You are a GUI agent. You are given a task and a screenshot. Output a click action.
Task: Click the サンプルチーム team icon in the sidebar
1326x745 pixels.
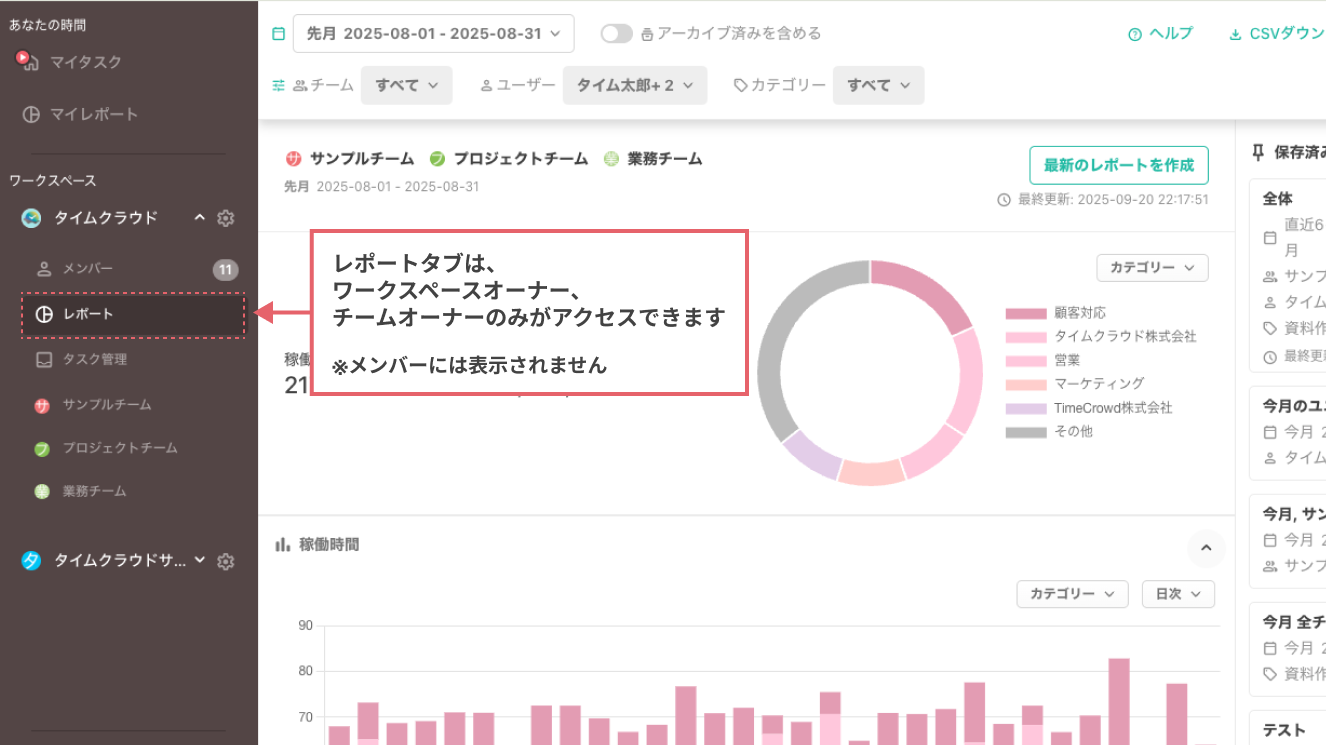(x=42, y=405)
